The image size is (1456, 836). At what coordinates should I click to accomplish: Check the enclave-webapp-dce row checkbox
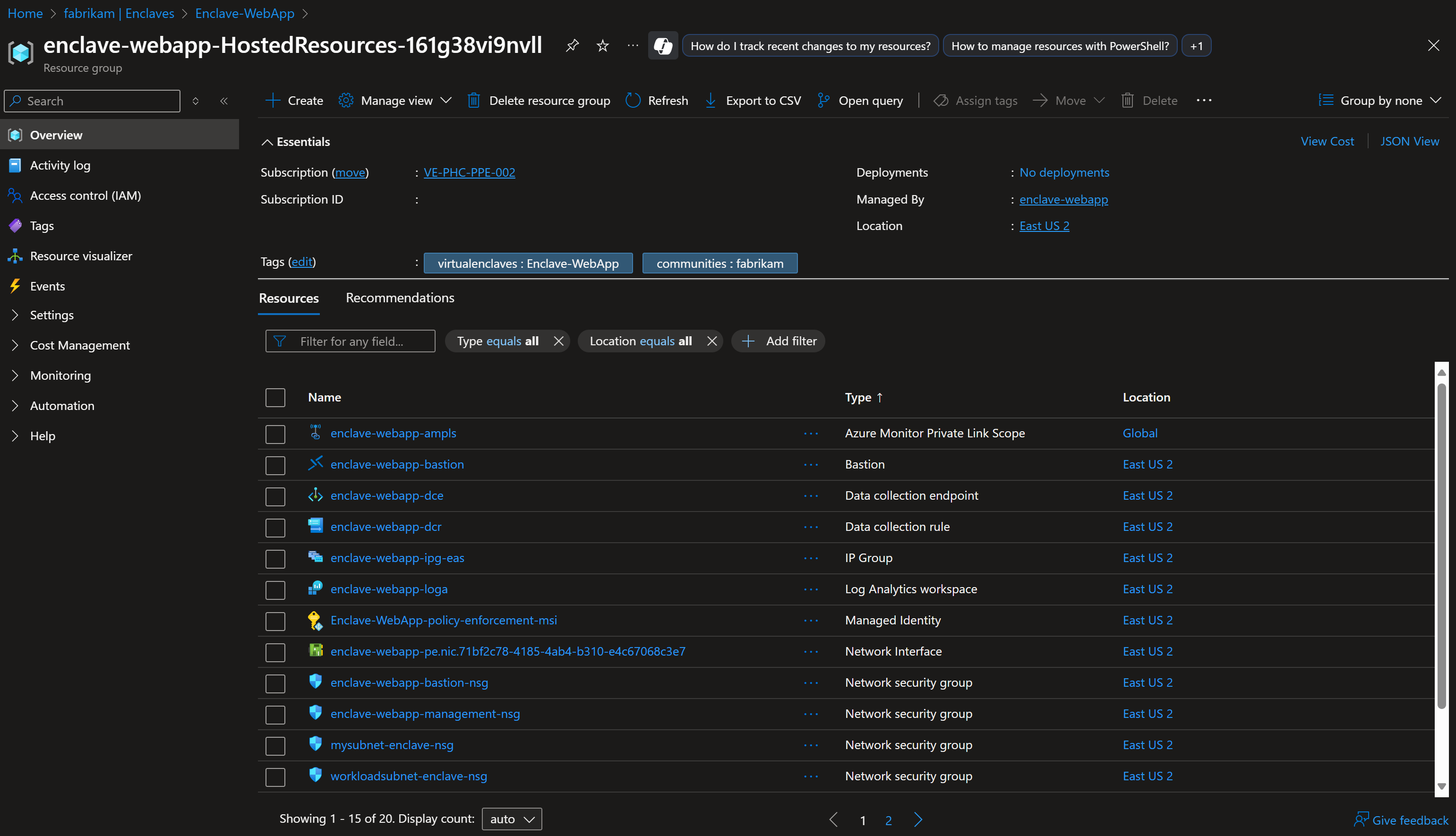coord(275,497)
